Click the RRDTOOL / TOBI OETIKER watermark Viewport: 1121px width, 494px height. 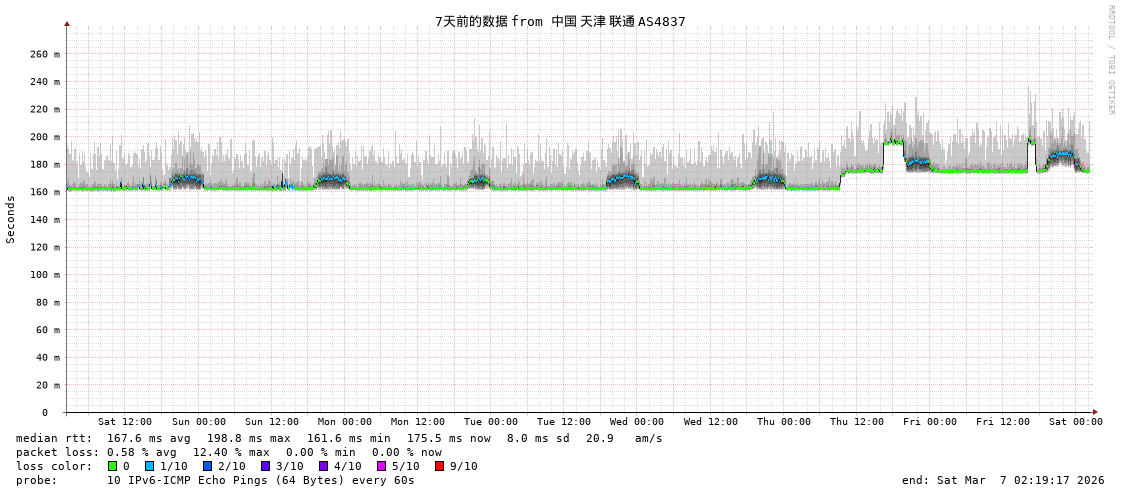pos(1110,60)
